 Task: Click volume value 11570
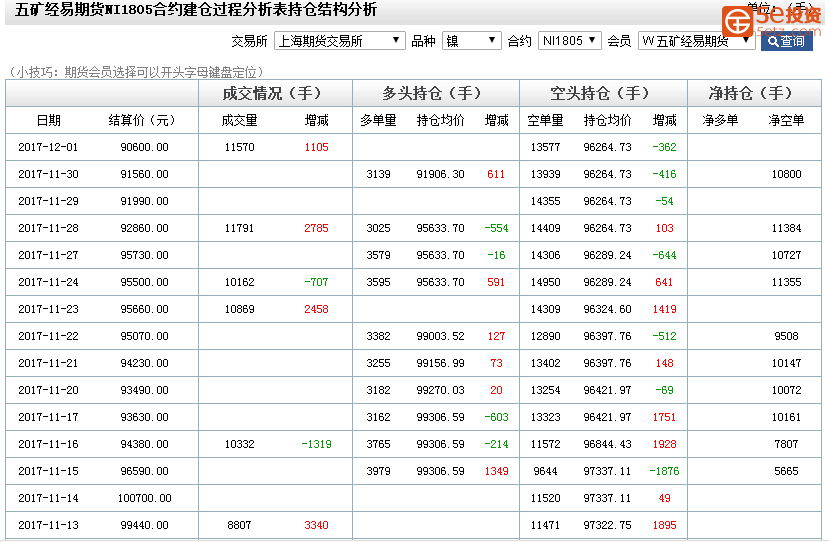[x=240, y=147]
